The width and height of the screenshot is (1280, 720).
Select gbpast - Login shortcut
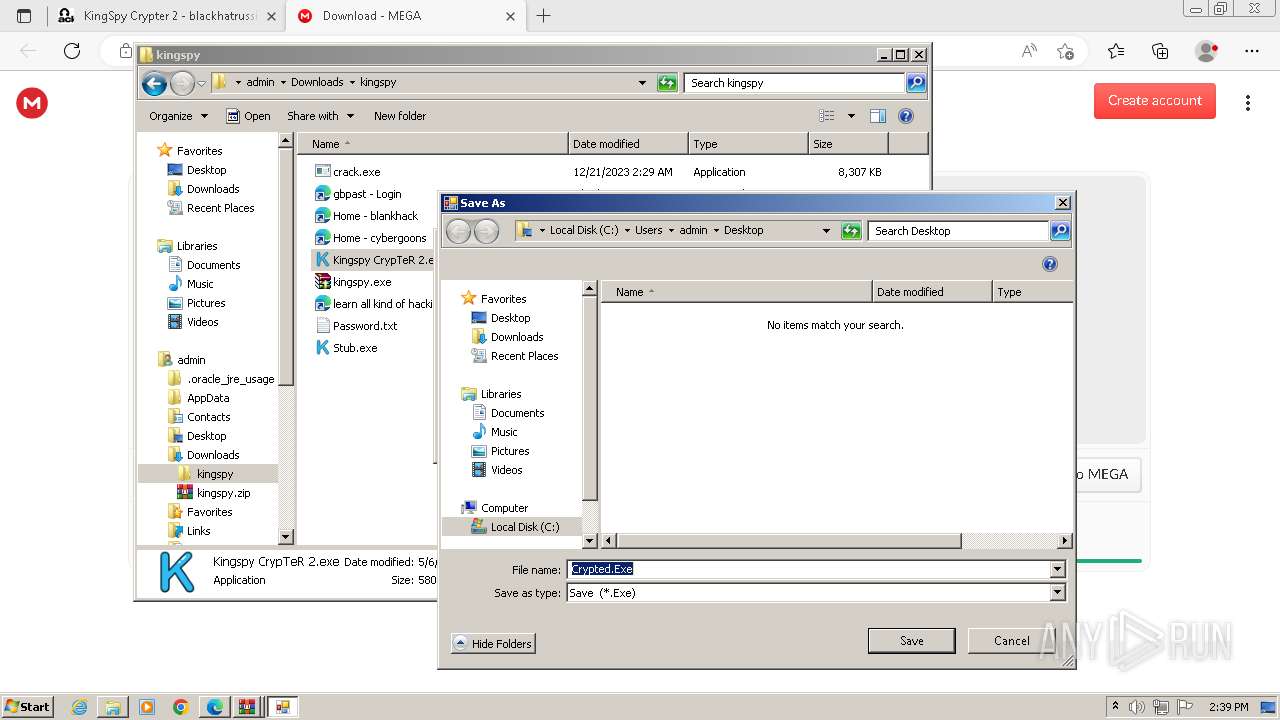(x=358, y=194)
